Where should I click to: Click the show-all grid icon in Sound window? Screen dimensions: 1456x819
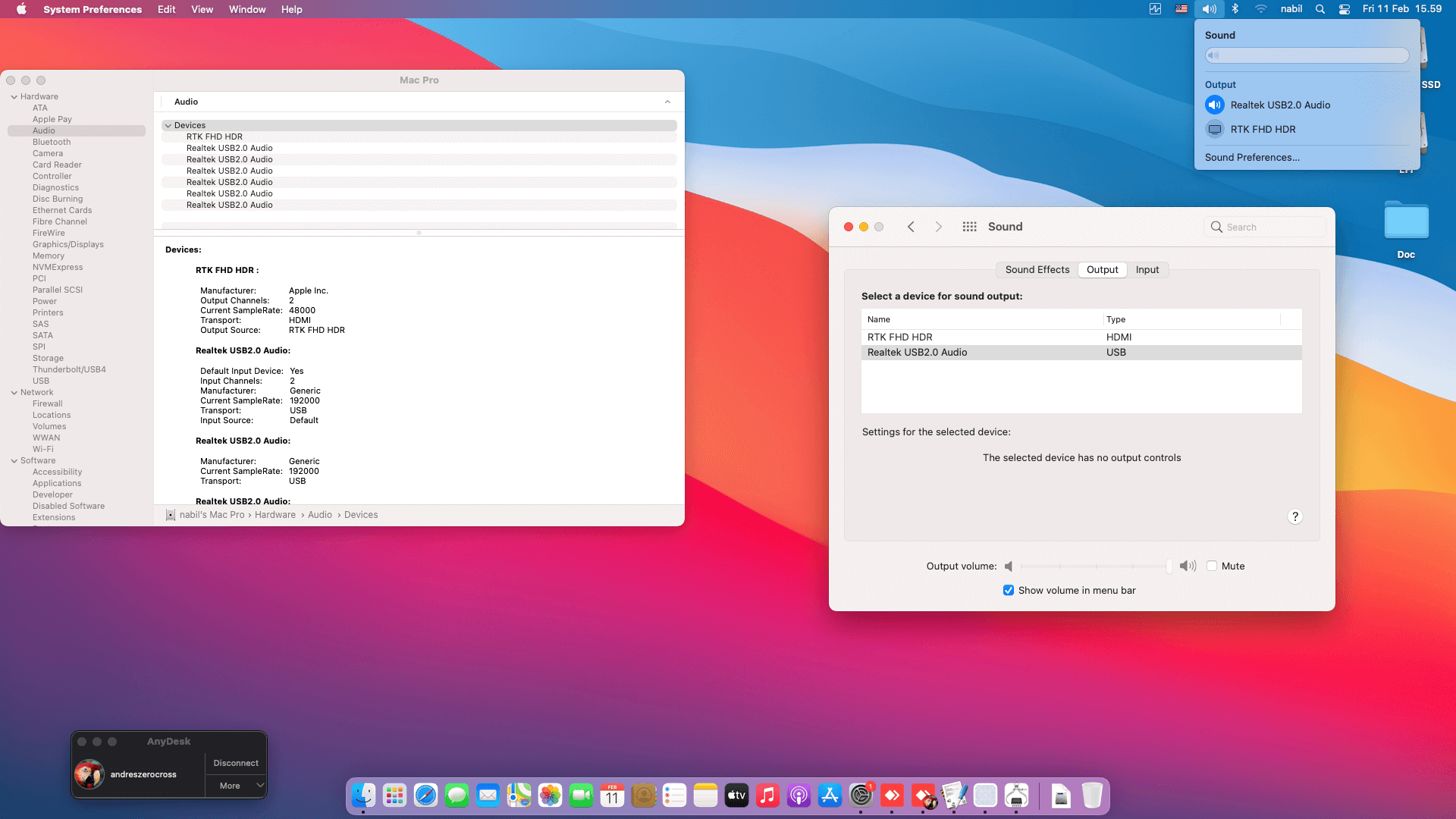point(969,227)
